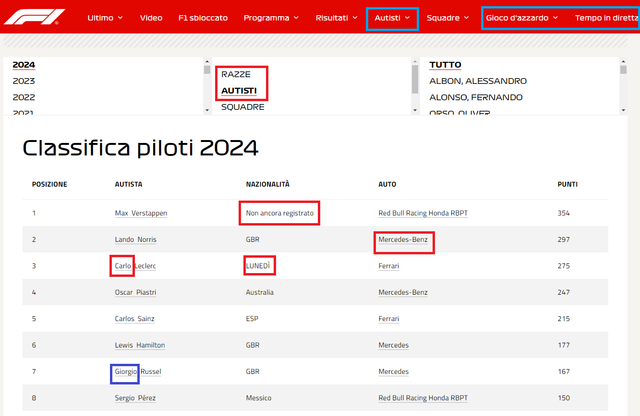Click Messico nationality cell
The width and height of the screenshot is (640, 416).
click(x=258, y=398)
